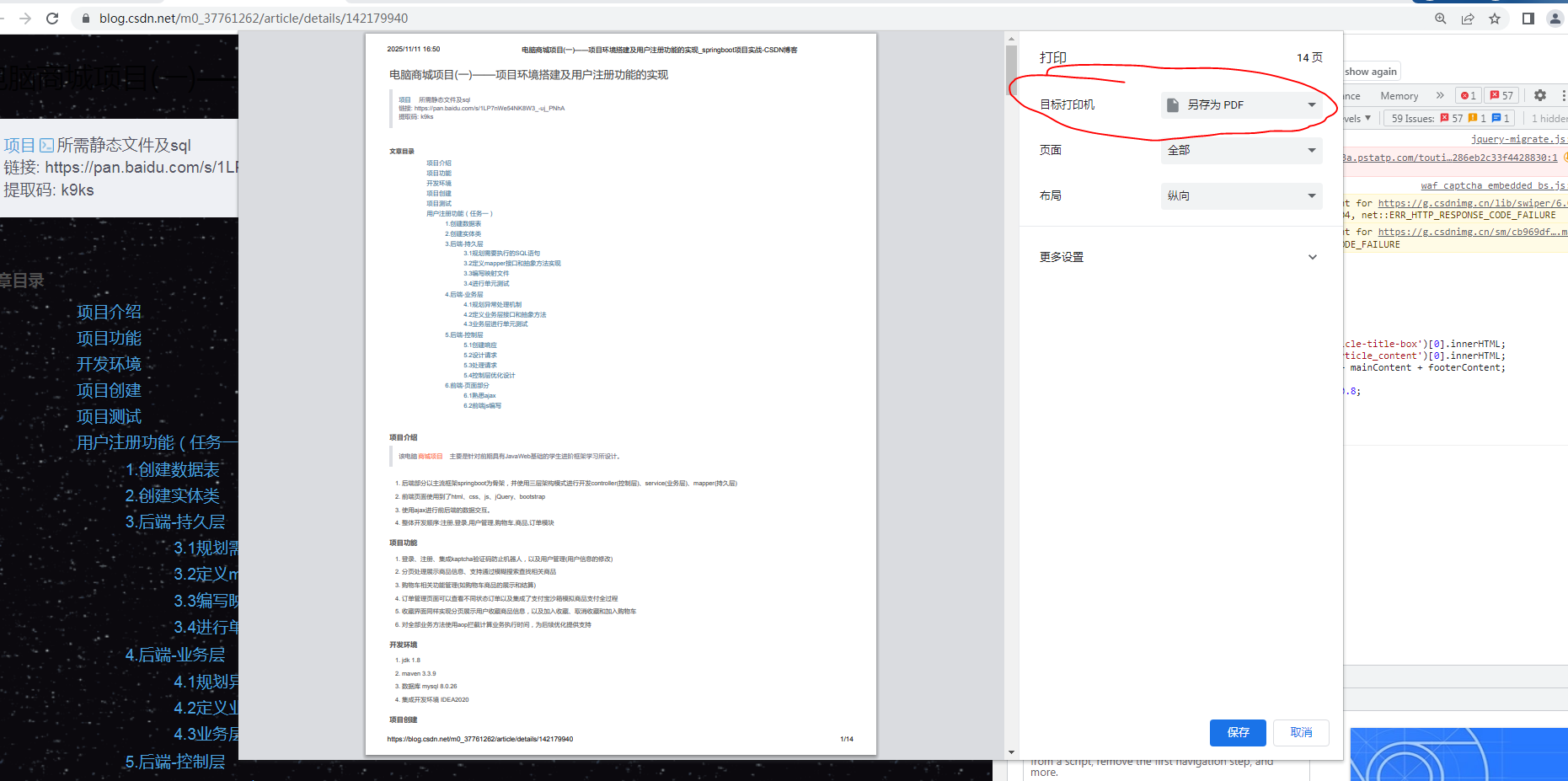Screen dimensions: 1568x781
Task: Click the preview scrollbar down arrow
Action: 1011,752
